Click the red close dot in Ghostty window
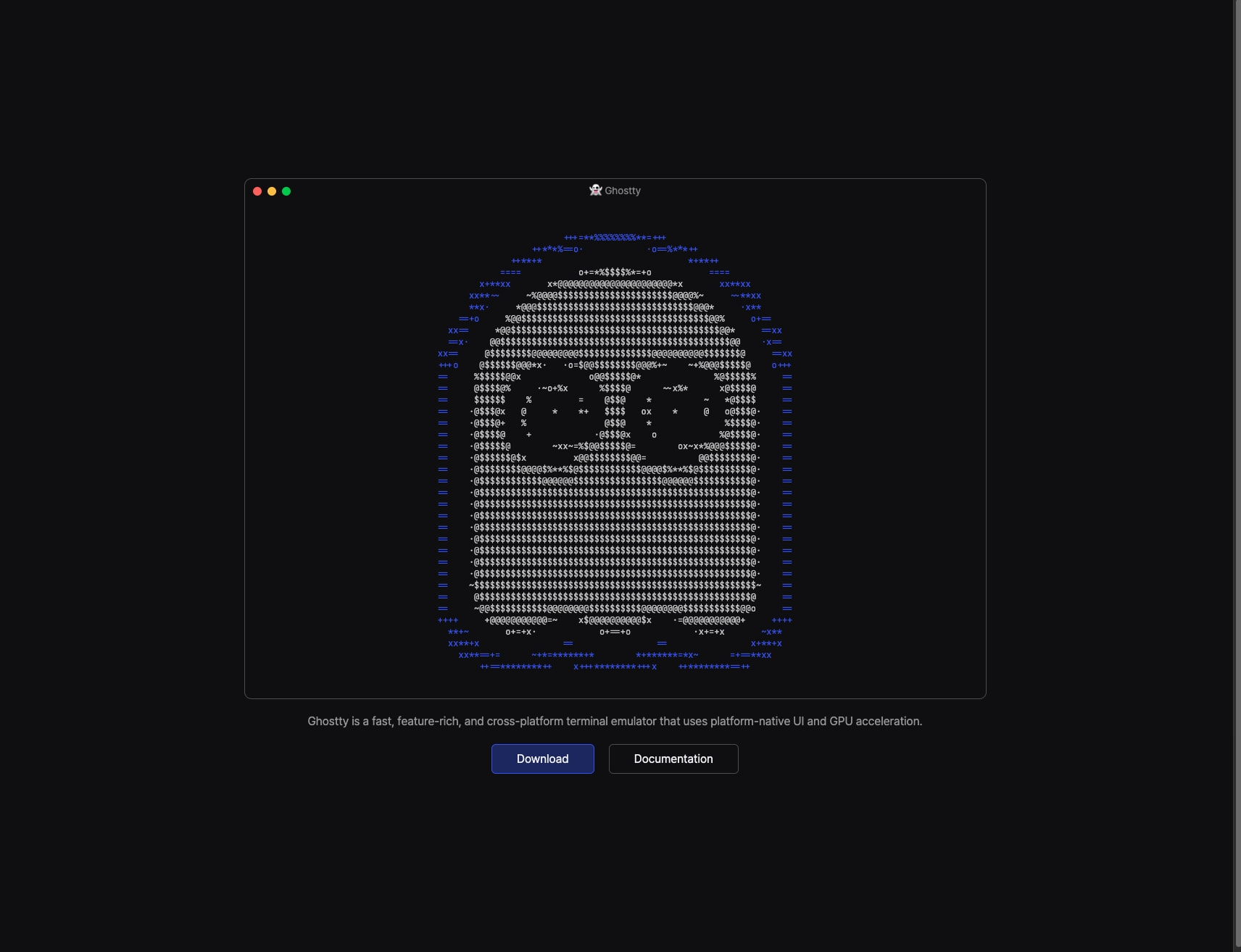Screen dimensions: 1241x952 tap(257, 191)
